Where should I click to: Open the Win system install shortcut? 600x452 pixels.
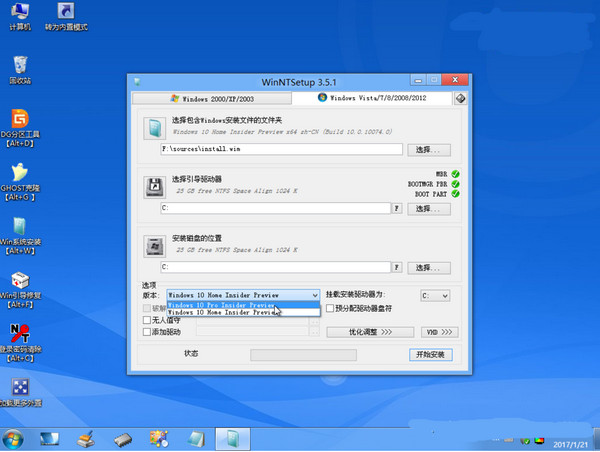19,229
